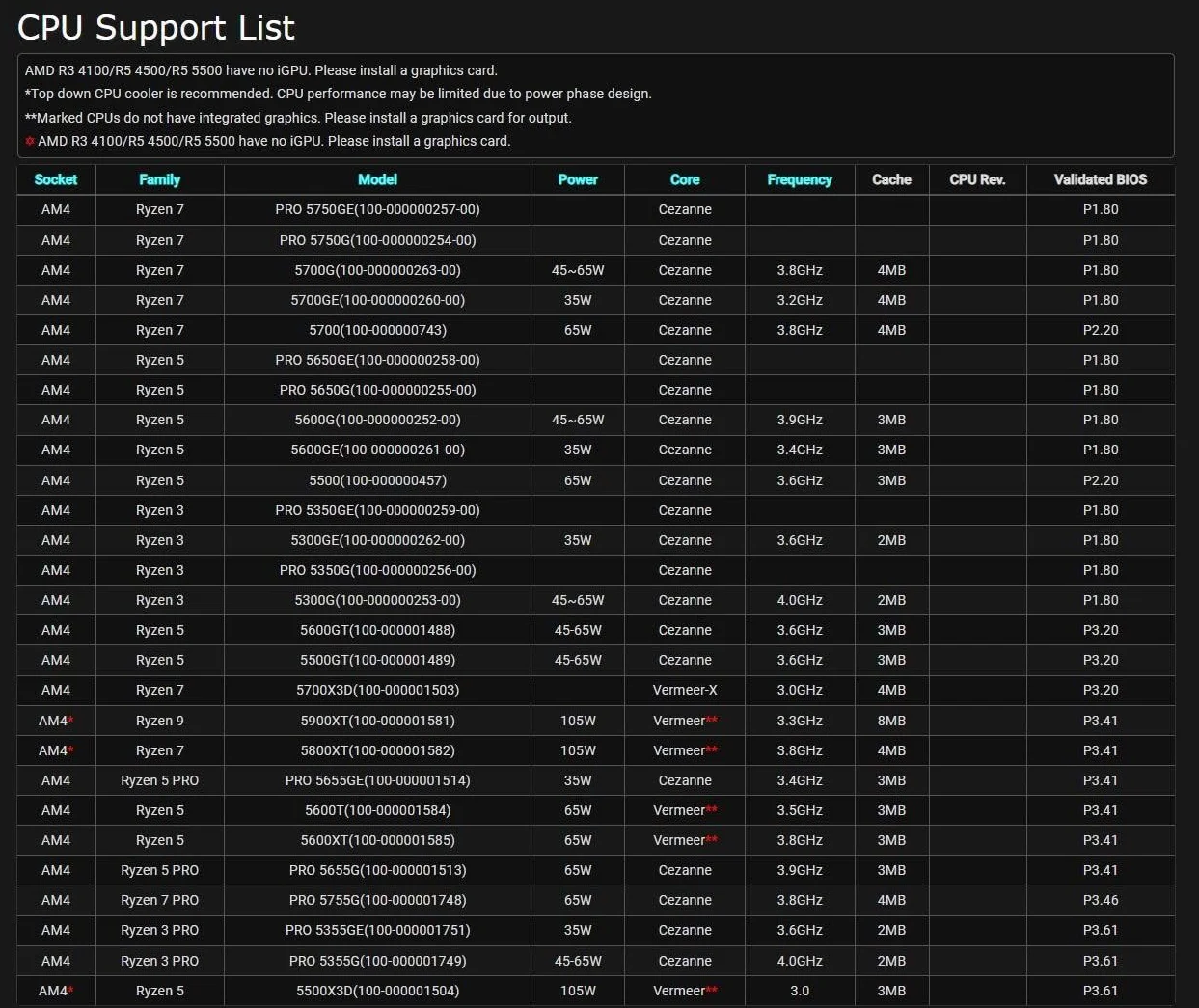The height and width of the screenshot is (1008, 1199).
Task: Select model 5800XT(100-000001582)
Action: pyautogui.click(x=377, y=750)
